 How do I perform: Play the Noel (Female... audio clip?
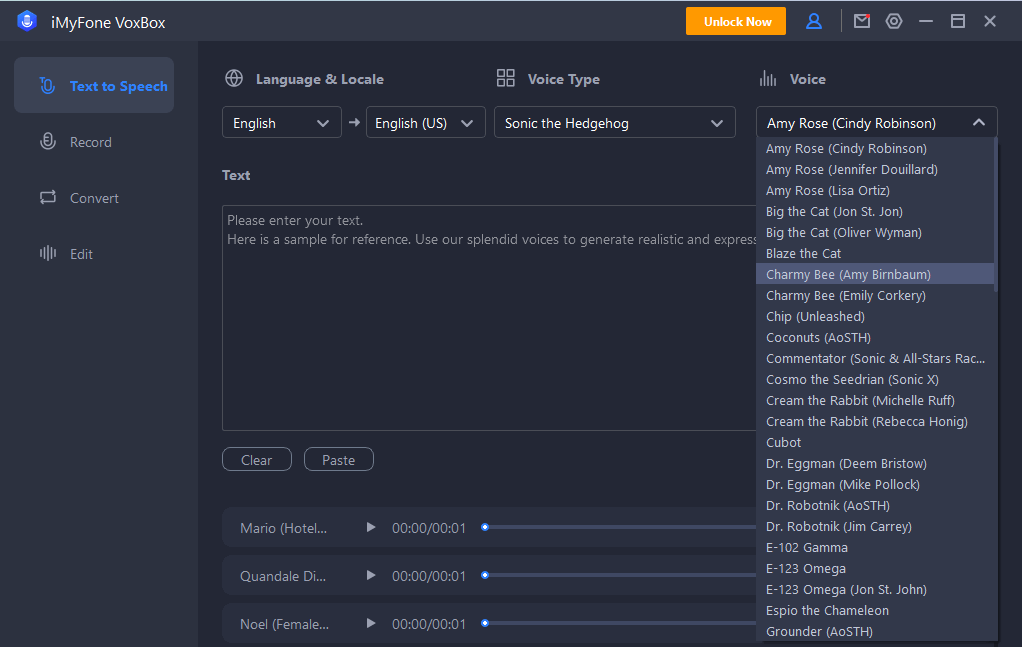tap(371, 624)
